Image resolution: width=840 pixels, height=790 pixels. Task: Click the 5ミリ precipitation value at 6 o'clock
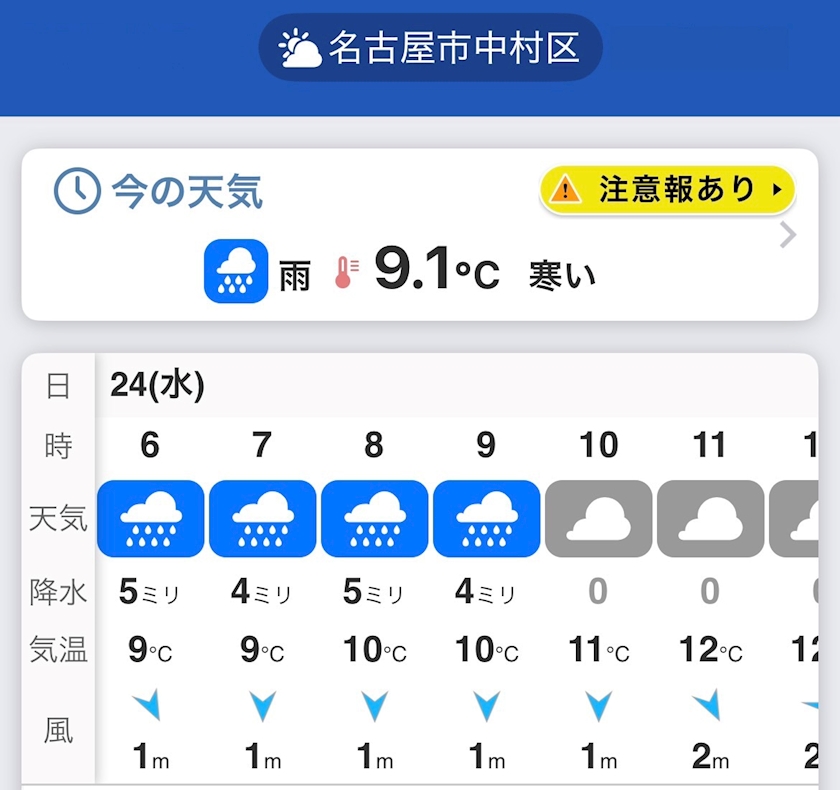pyautogui.click(x=150, y=592)
